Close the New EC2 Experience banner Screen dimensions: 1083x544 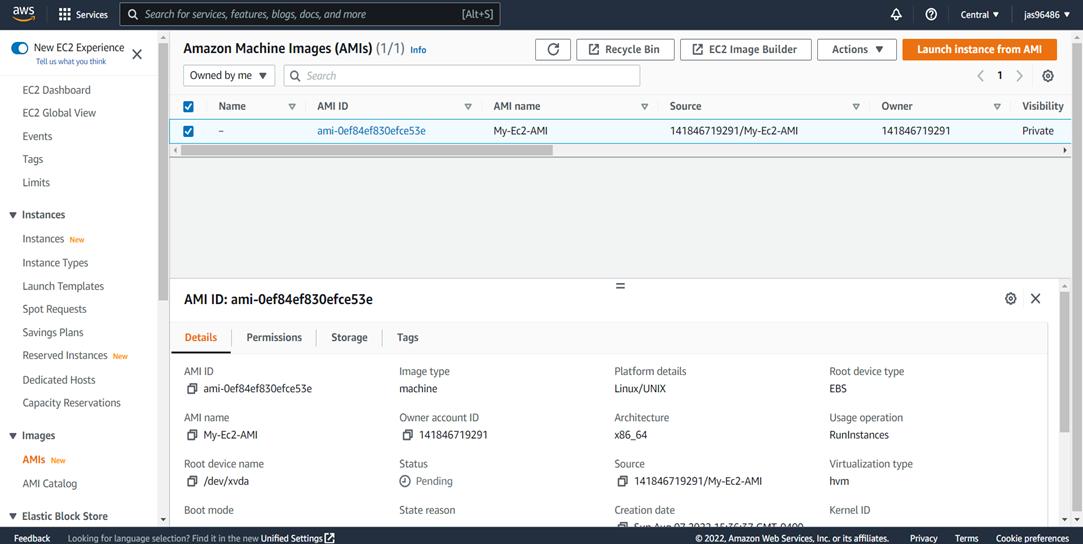137,55
